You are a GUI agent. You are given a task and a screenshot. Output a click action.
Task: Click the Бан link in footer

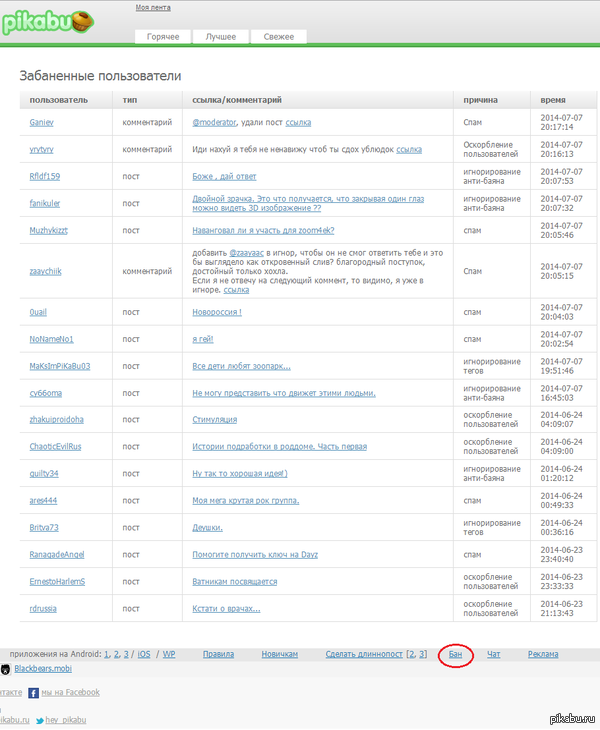click(455, 654)
